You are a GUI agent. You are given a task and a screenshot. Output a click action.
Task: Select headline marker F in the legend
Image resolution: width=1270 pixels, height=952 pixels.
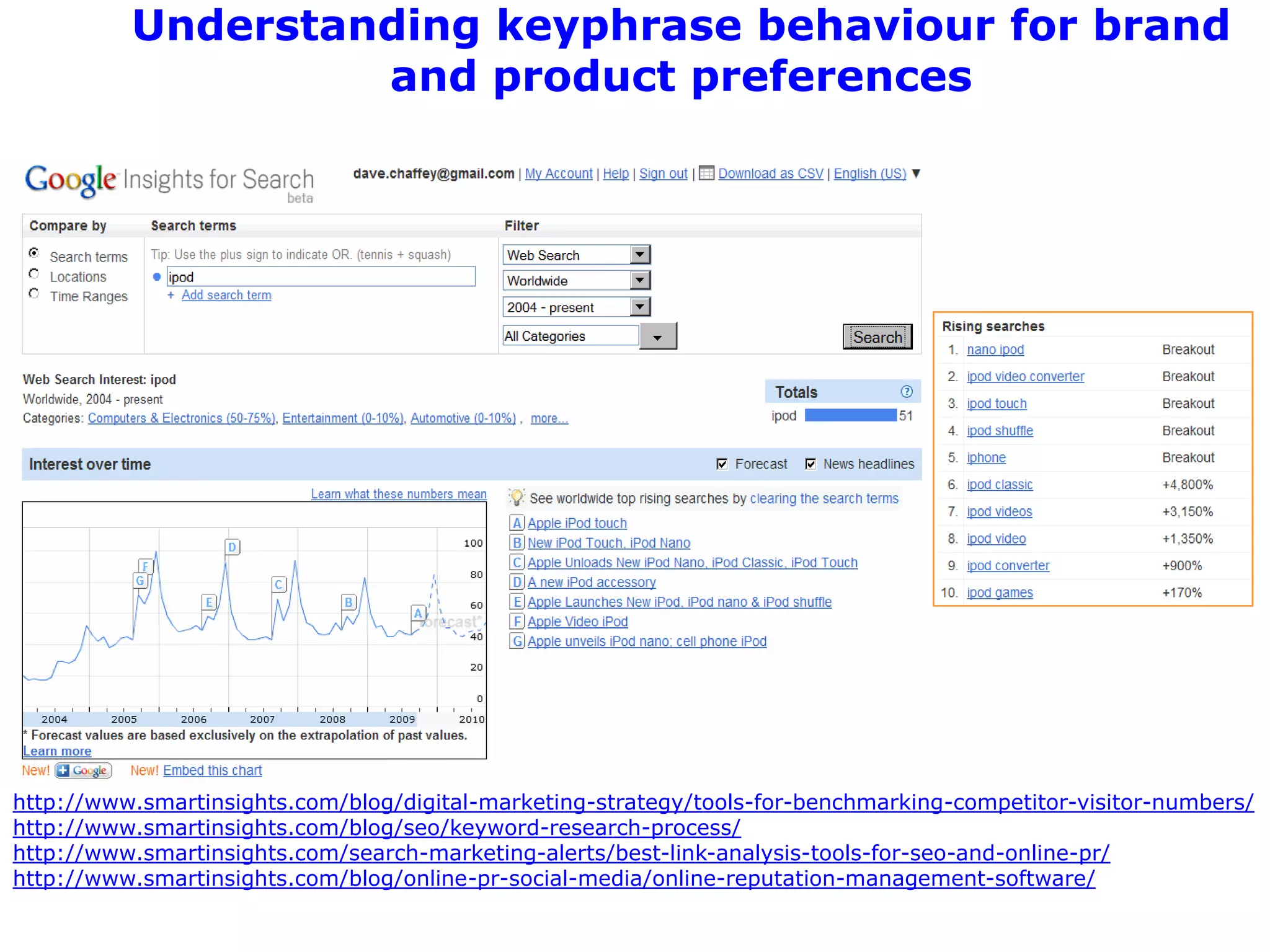(517, 622)
